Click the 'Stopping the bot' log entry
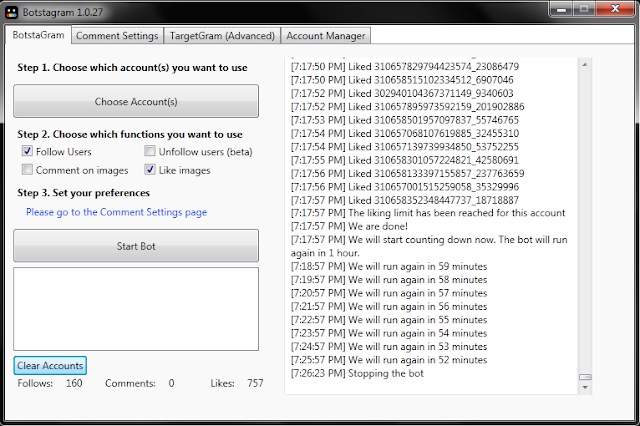640x426 pixels. (357, 373)
